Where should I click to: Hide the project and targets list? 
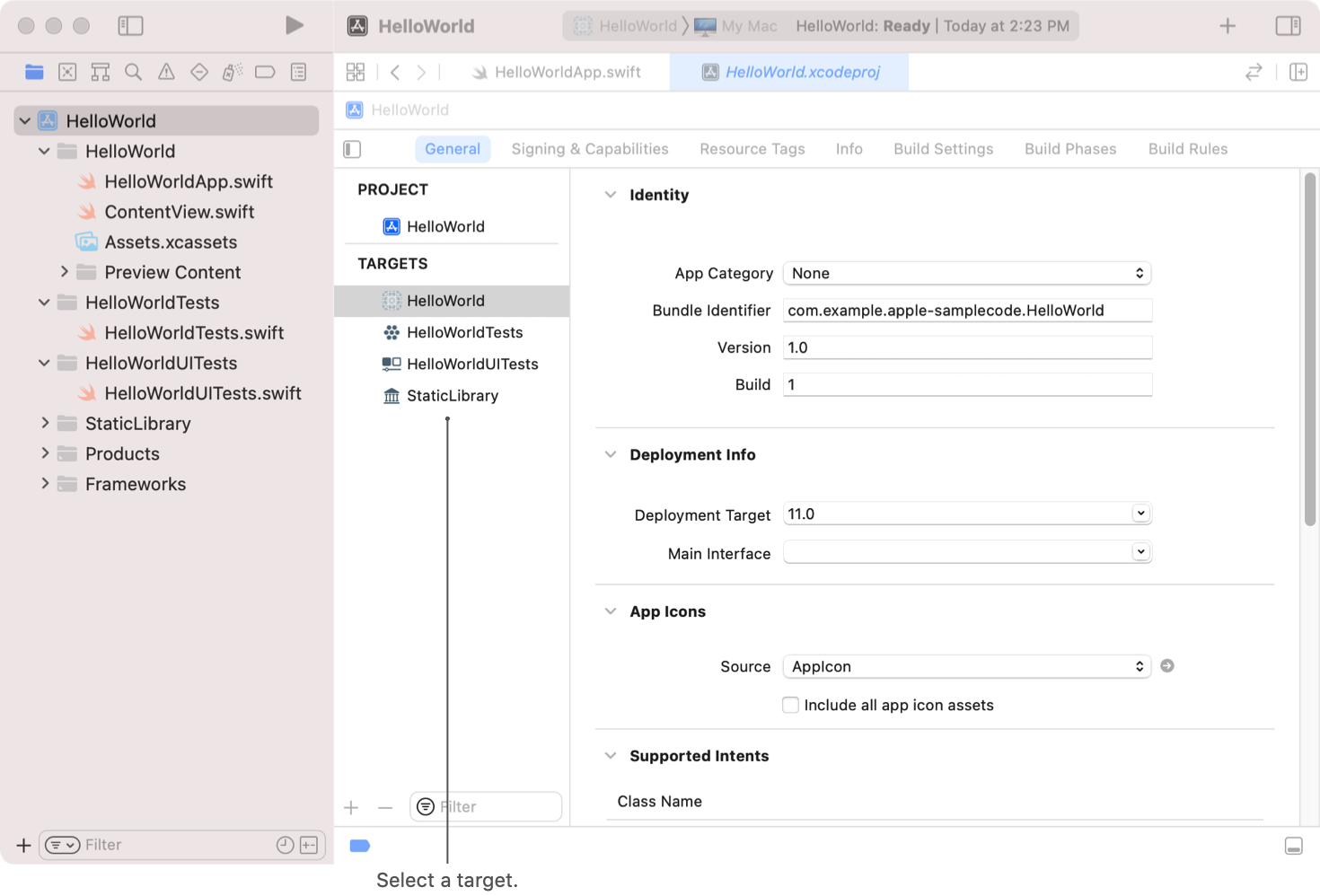pos(352,149)
